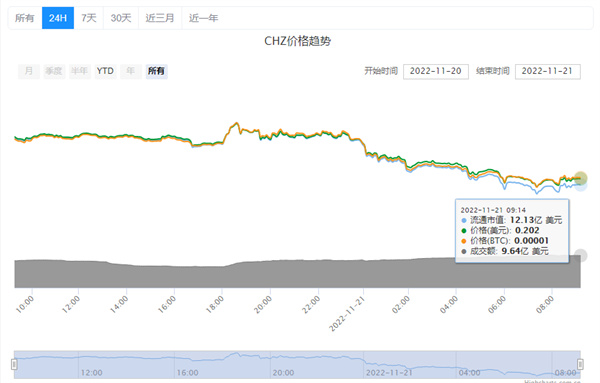The image size is (600, 383).
Task: Select the 24H tab
Action: (x=58, y=18)
